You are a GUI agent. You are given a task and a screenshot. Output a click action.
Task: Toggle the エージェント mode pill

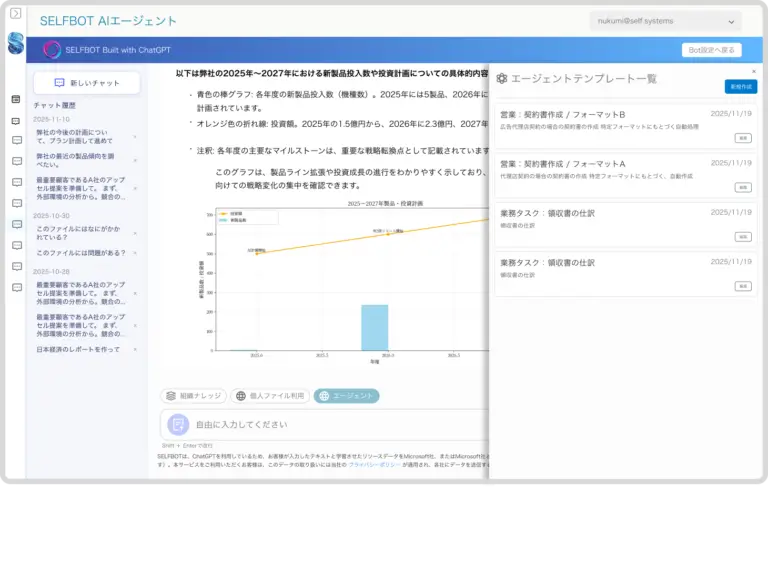[346, 396]
